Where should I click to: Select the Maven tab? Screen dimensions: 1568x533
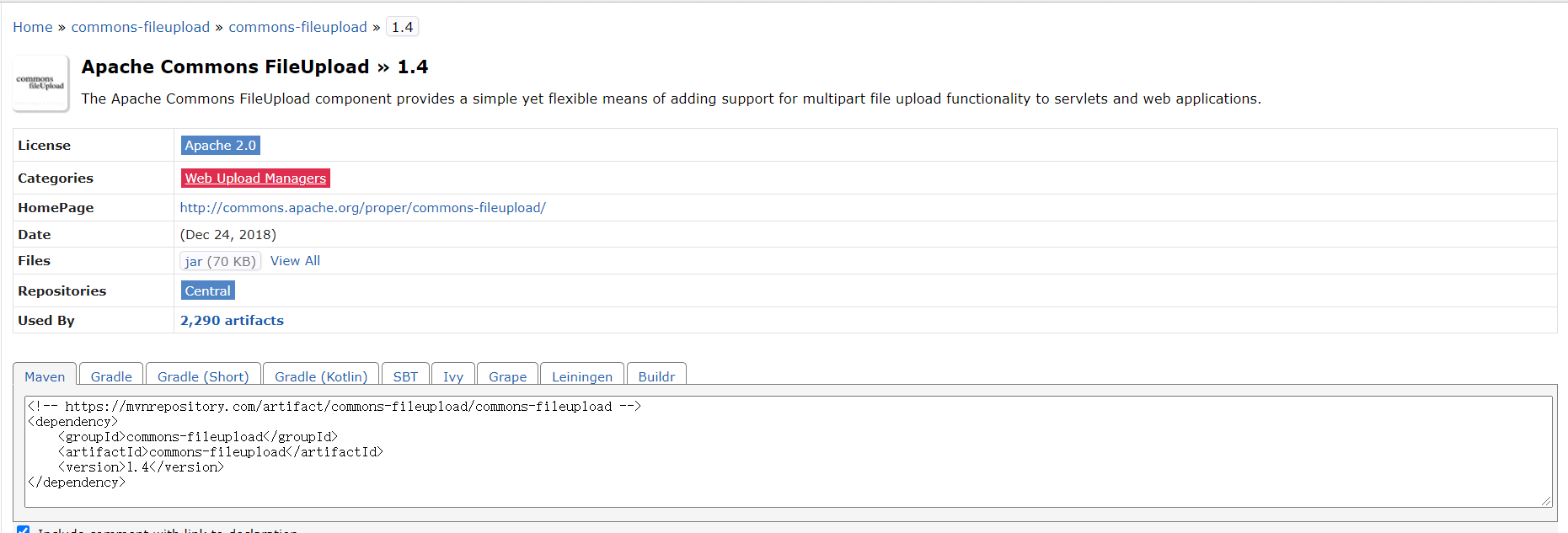[x=45, y=376]
